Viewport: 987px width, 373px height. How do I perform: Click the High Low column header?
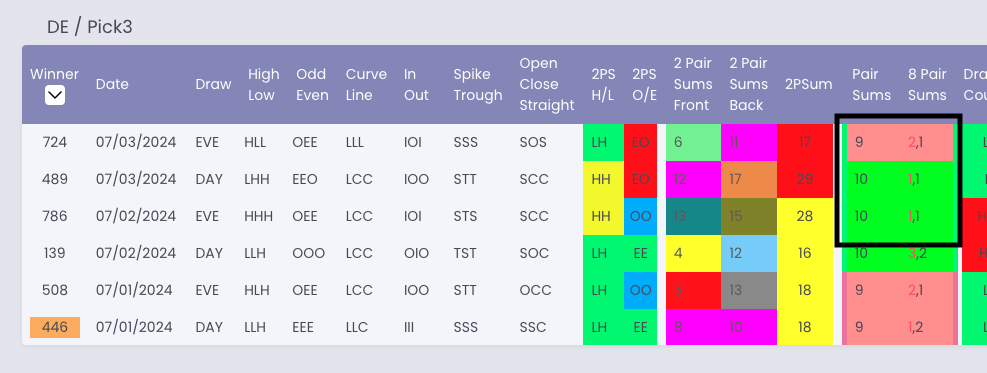[x=263, y=84]
